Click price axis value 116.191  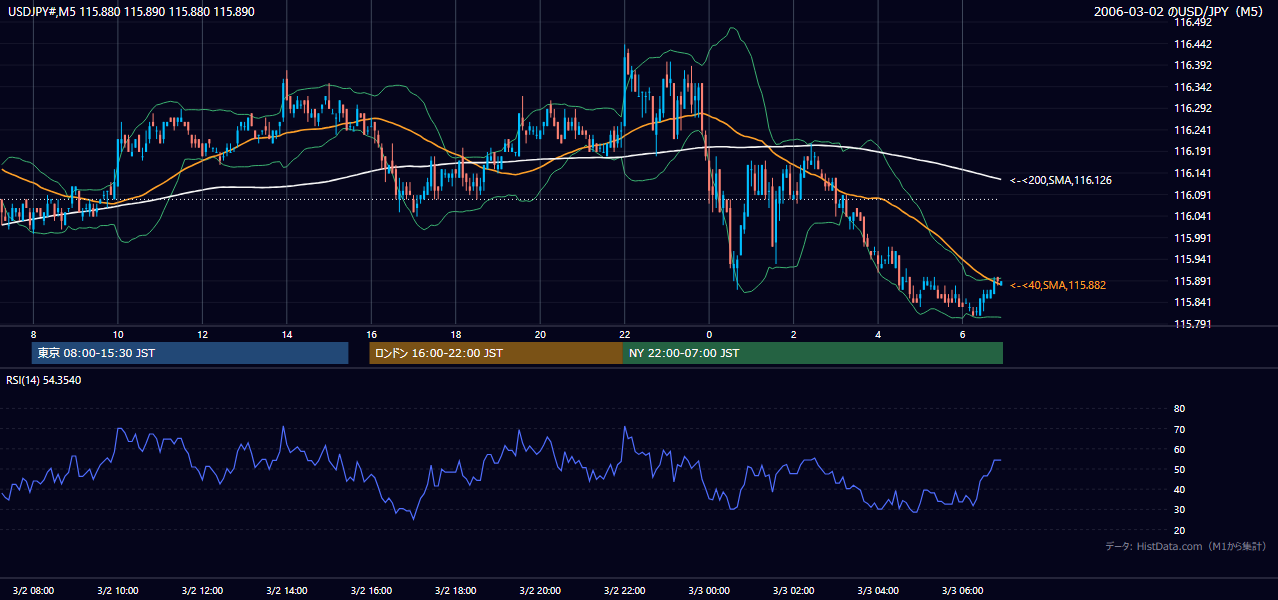click(x=1194, y=152)
